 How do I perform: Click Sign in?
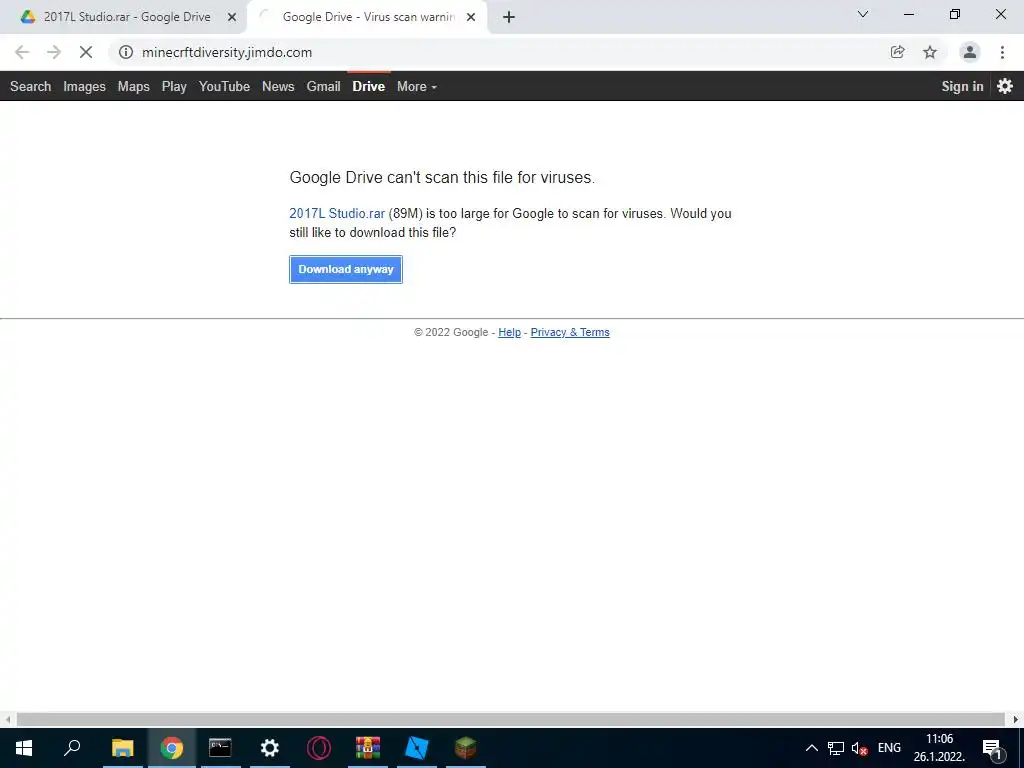click(x=962, y=86)
